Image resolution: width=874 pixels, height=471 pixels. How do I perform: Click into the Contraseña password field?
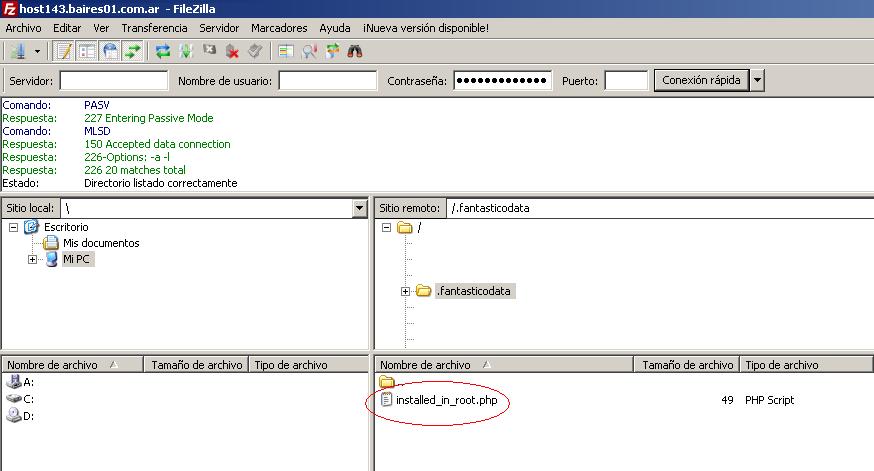[502, 81]
